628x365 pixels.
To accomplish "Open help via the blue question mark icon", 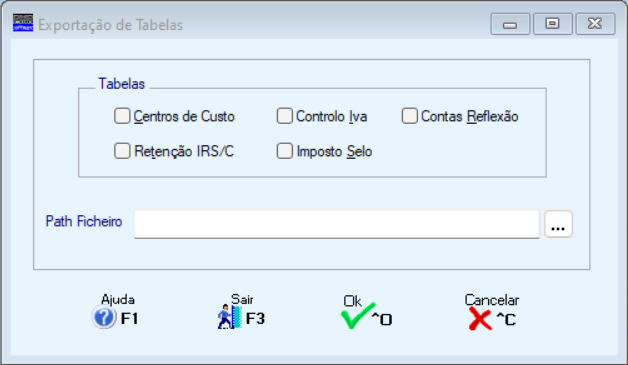I will [x=104, y=317].
